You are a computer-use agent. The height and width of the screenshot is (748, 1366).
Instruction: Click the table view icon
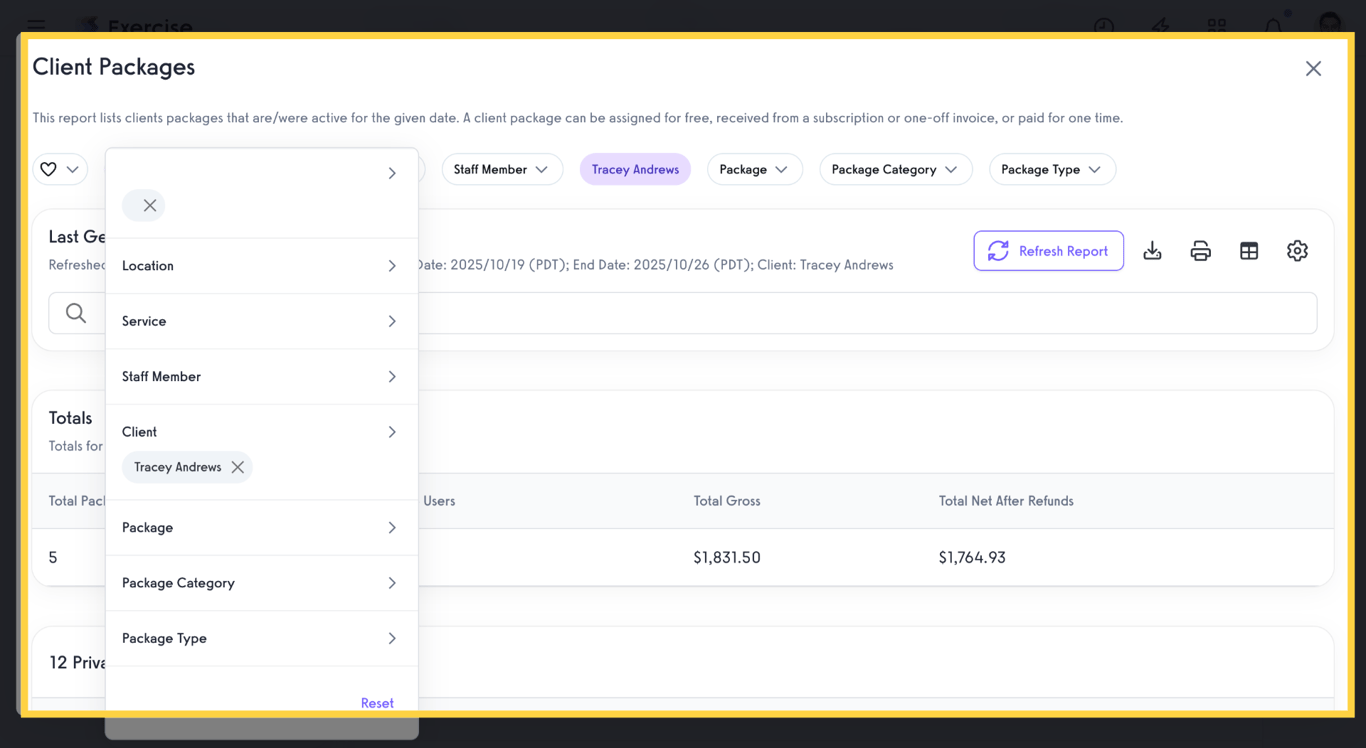click(1249, 251)
